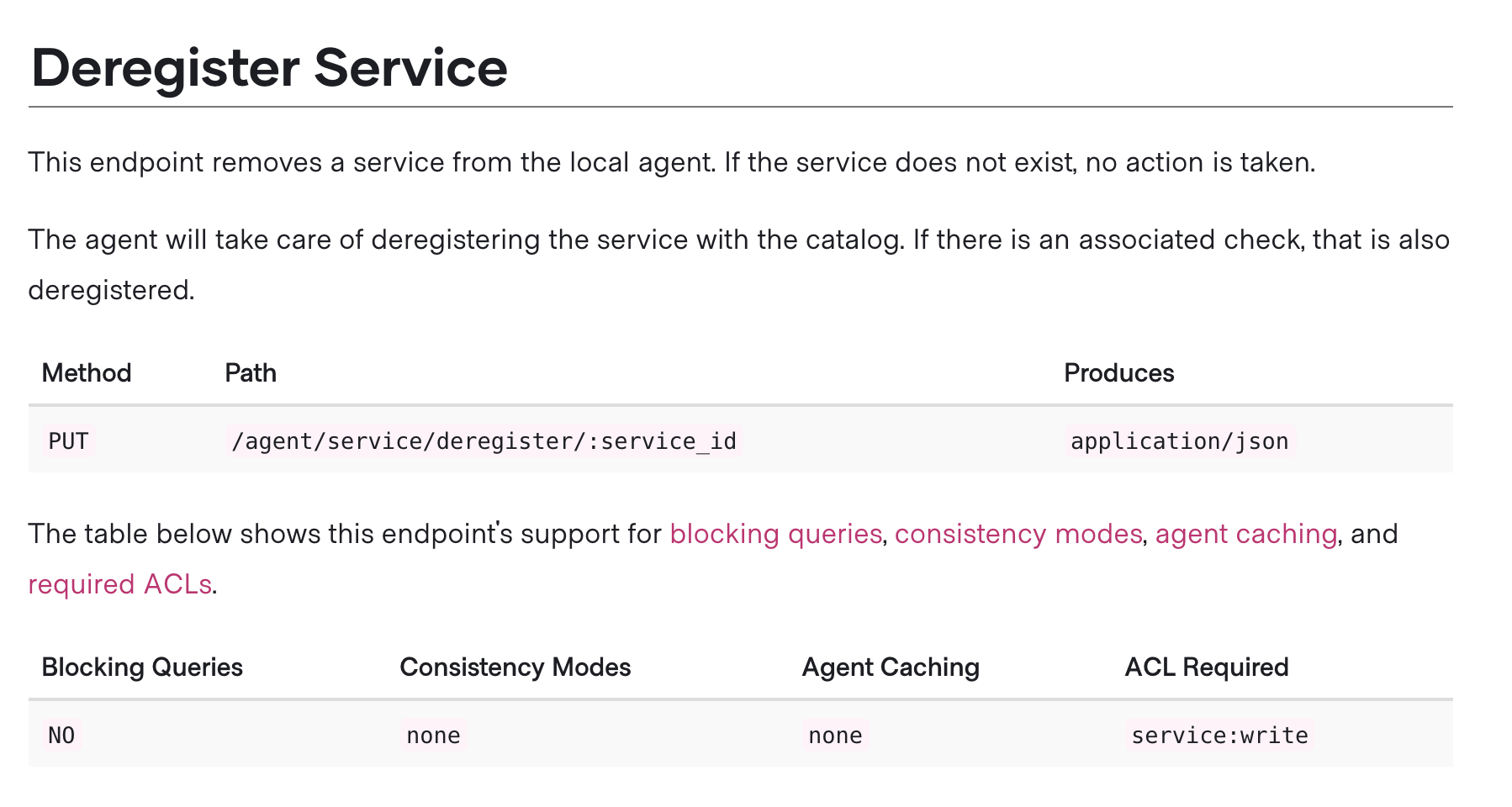Screen dimensions: 1512x807
Task: Click the Method column header
Action: click(87, 372)
